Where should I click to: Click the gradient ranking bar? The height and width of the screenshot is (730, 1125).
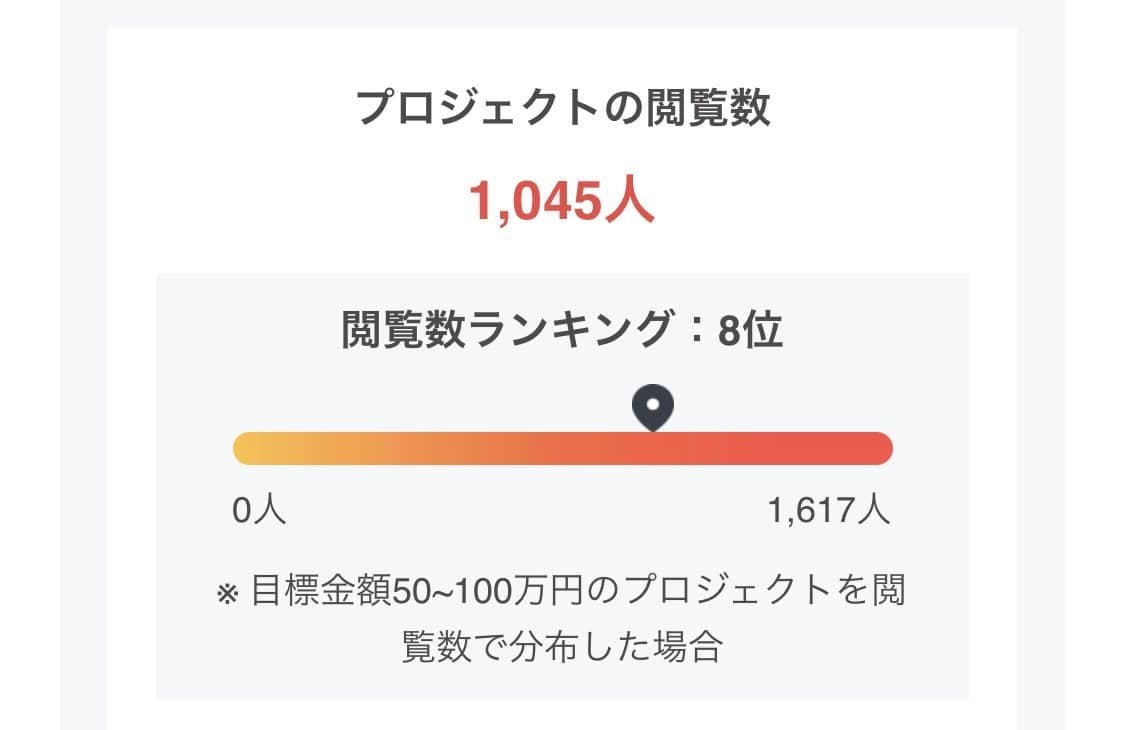(x=562, y=448)
